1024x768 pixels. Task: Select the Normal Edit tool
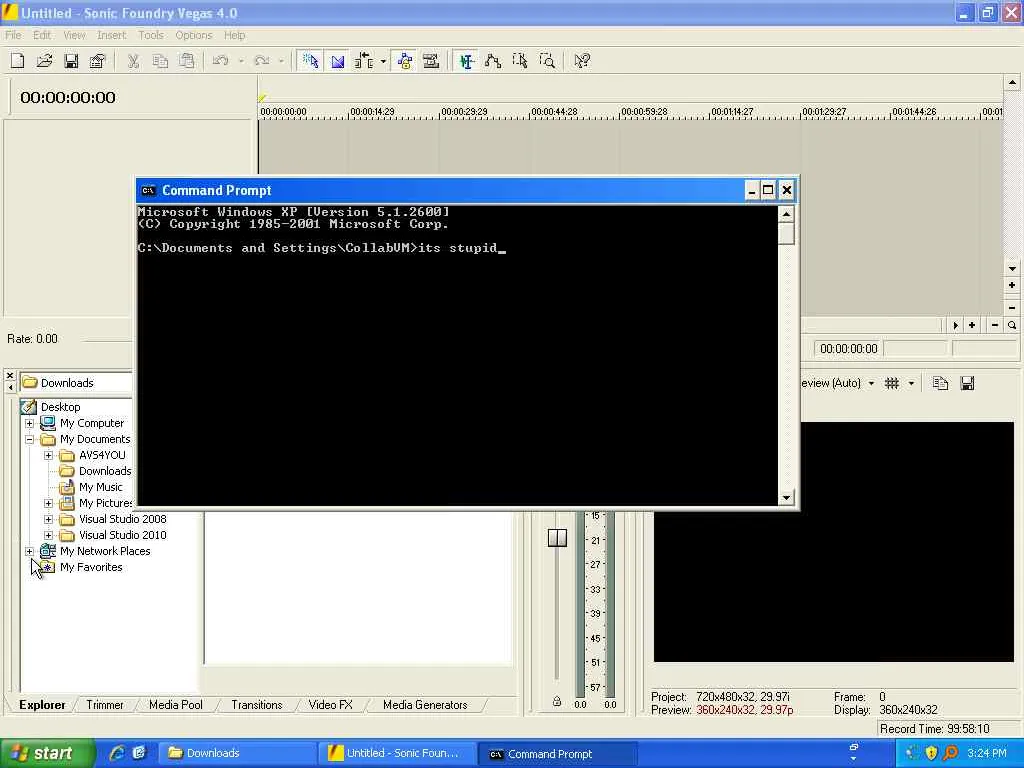(x=466, y=61)
